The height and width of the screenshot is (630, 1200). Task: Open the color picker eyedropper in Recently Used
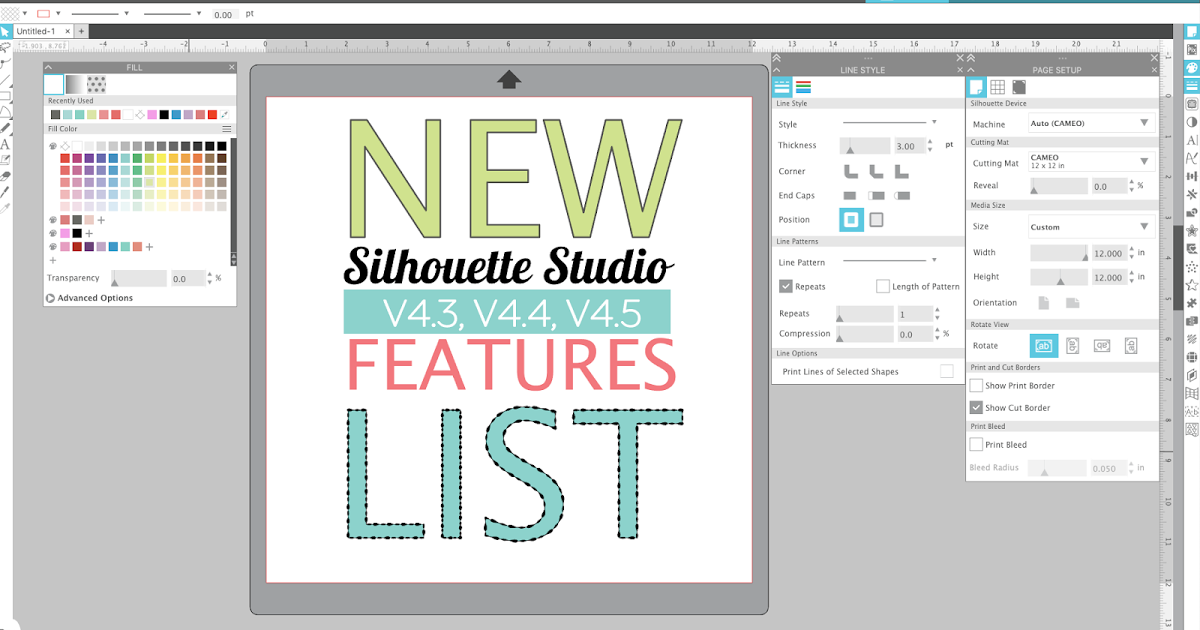tap(224, 115)
